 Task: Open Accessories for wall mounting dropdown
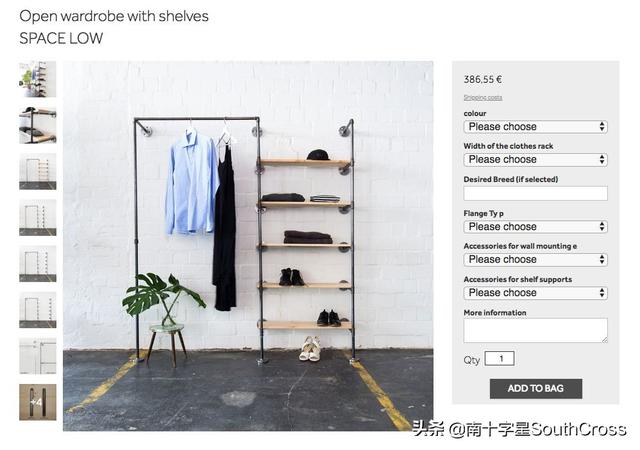click(x=535, y=259)
